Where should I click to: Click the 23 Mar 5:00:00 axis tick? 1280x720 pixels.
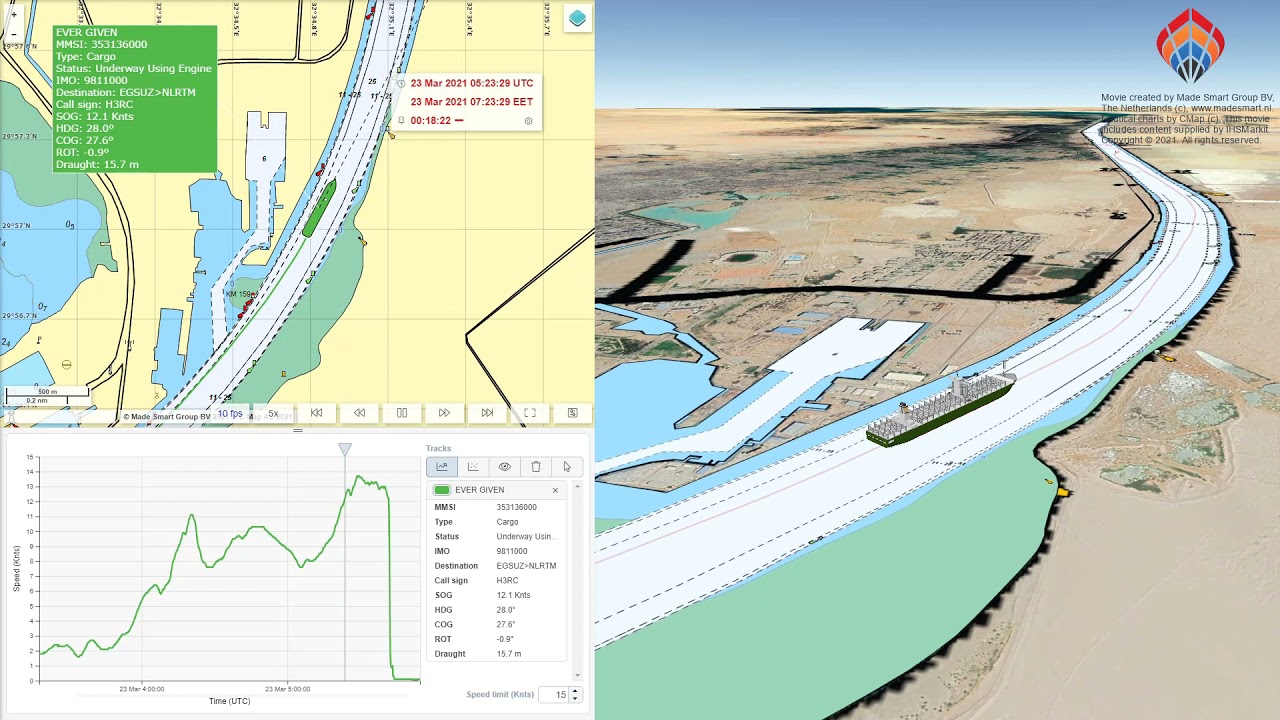point(287,689)
